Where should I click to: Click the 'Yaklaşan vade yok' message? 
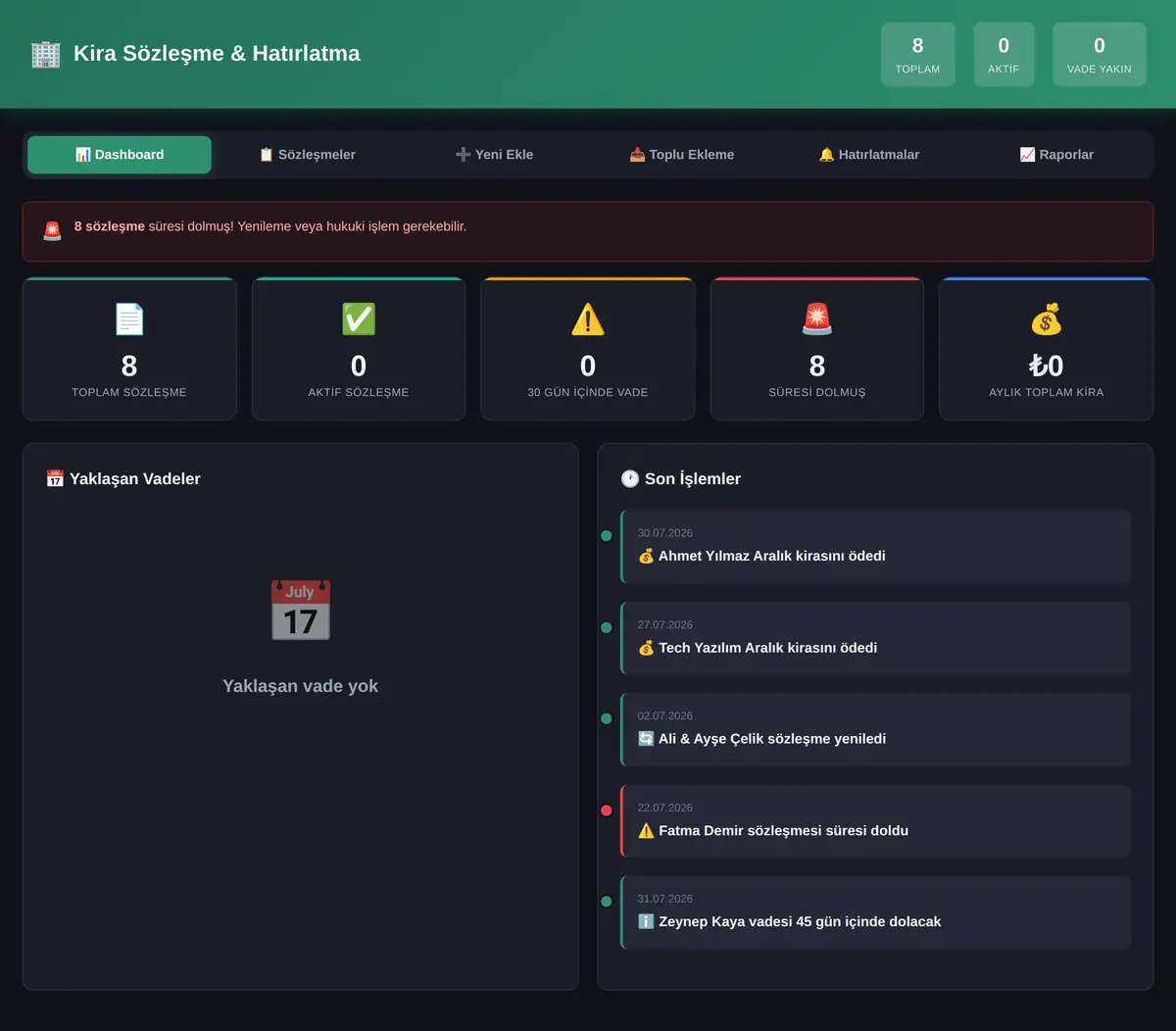pyautogui.click(x=301, y=686)
